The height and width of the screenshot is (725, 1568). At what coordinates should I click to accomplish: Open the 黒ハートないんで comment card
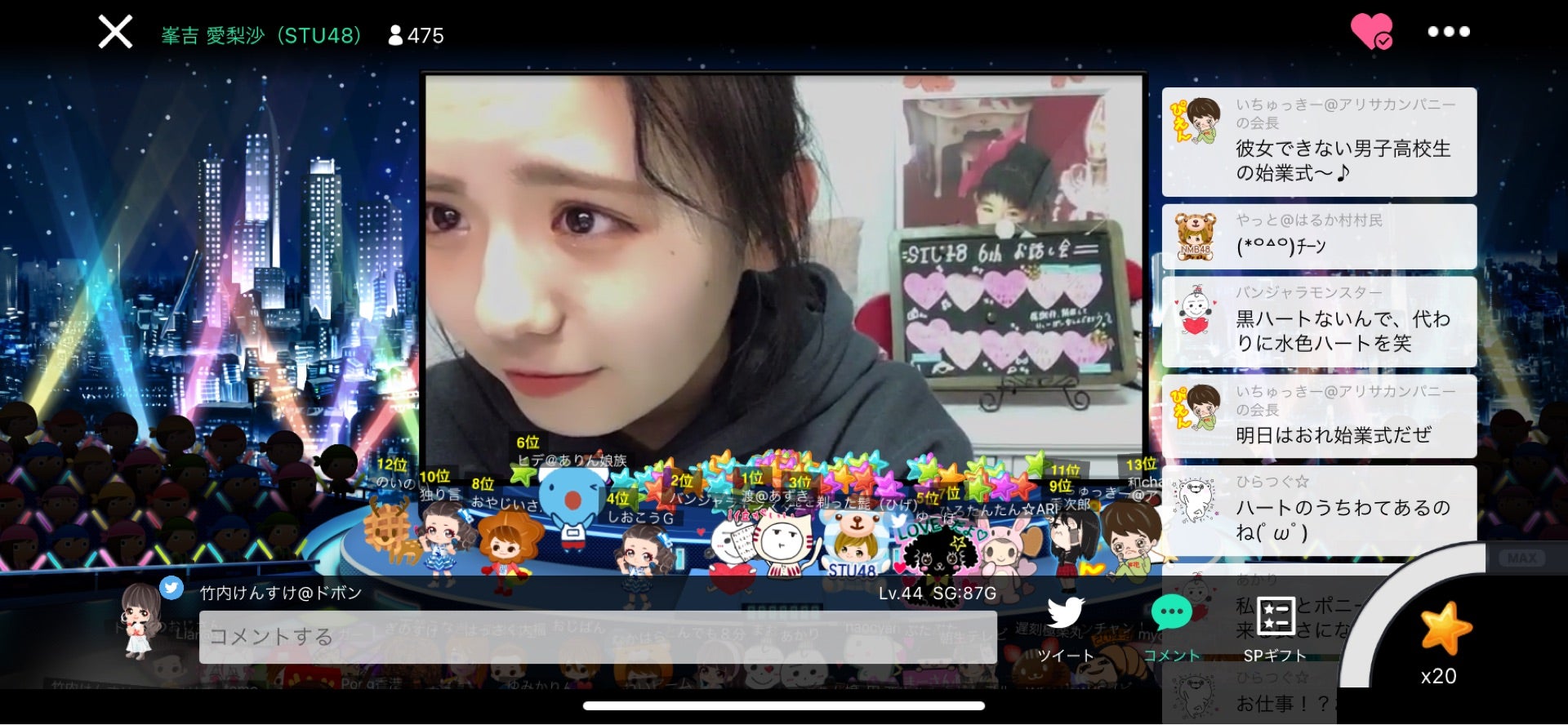point(1319,322)
